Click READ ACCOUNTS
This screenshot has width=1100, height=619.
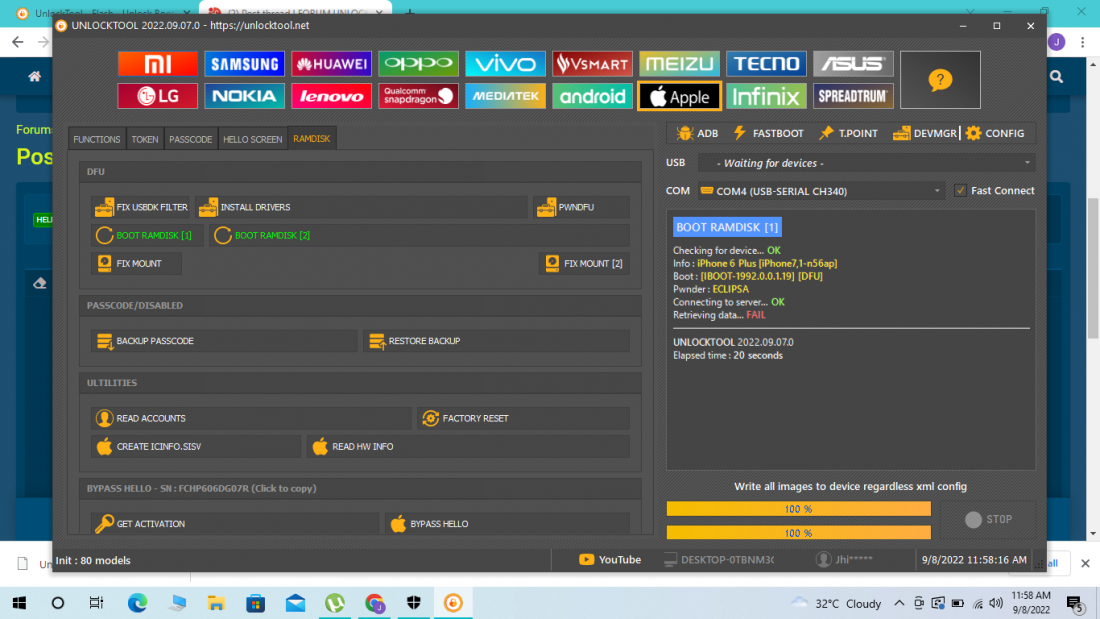(250, 418)
